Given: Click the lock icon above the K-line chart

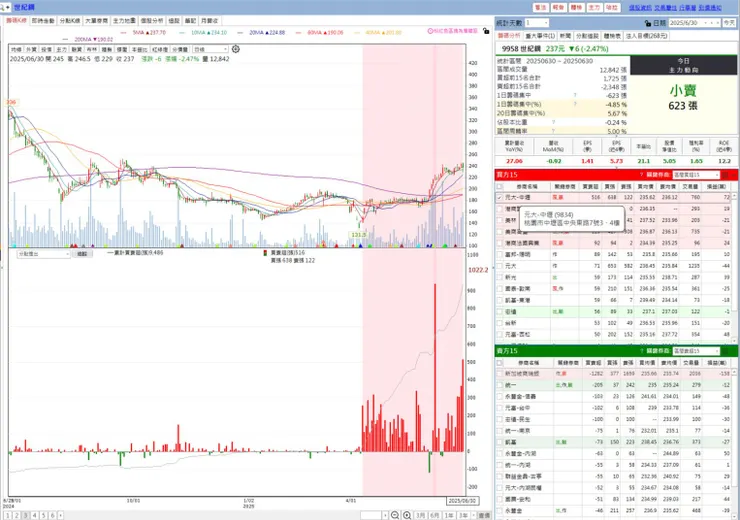Looking at the screenshot, I should pos(486,31).
